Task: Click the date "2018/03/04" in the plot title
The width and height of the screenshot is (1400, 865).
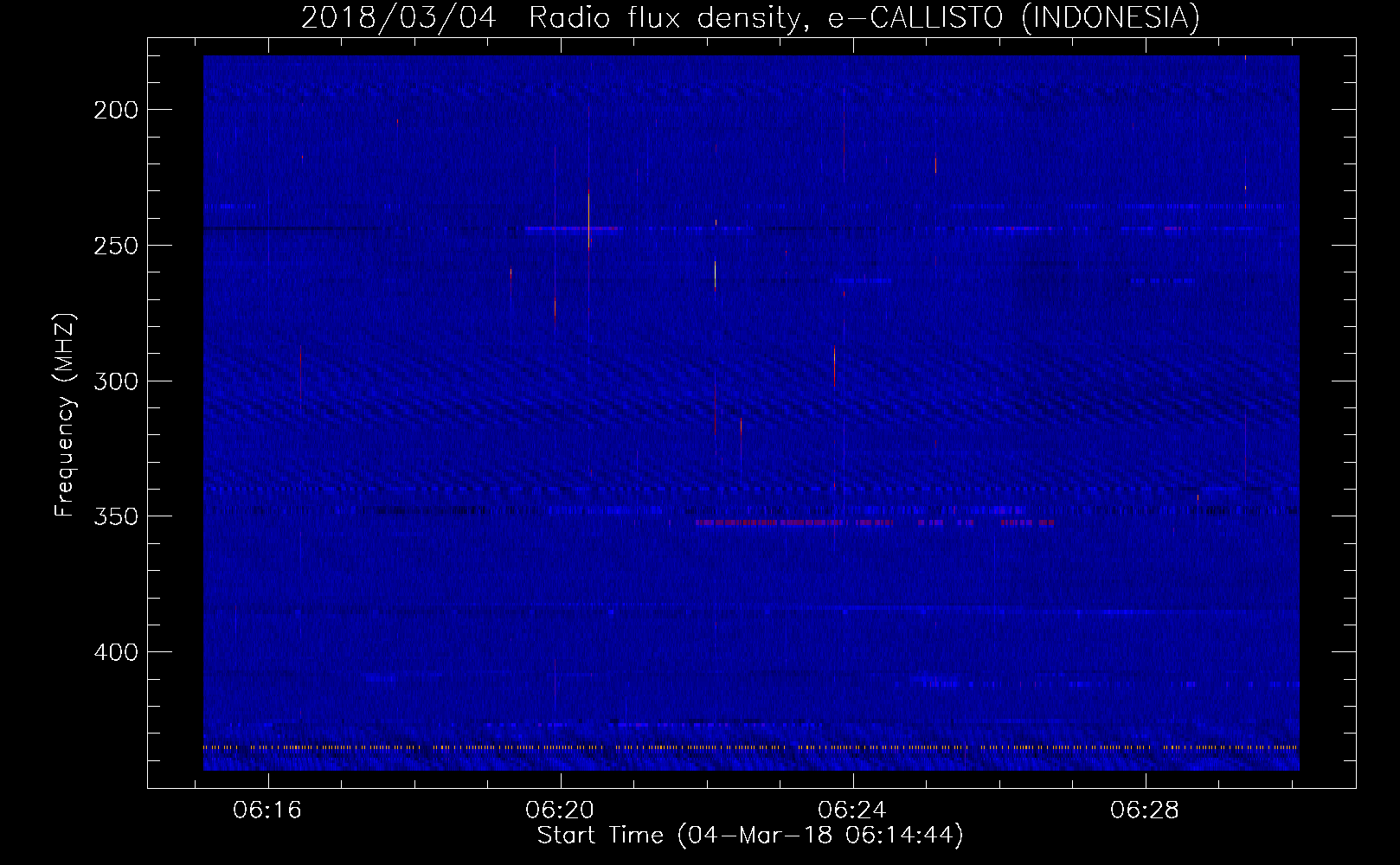Action: [398, 17]
